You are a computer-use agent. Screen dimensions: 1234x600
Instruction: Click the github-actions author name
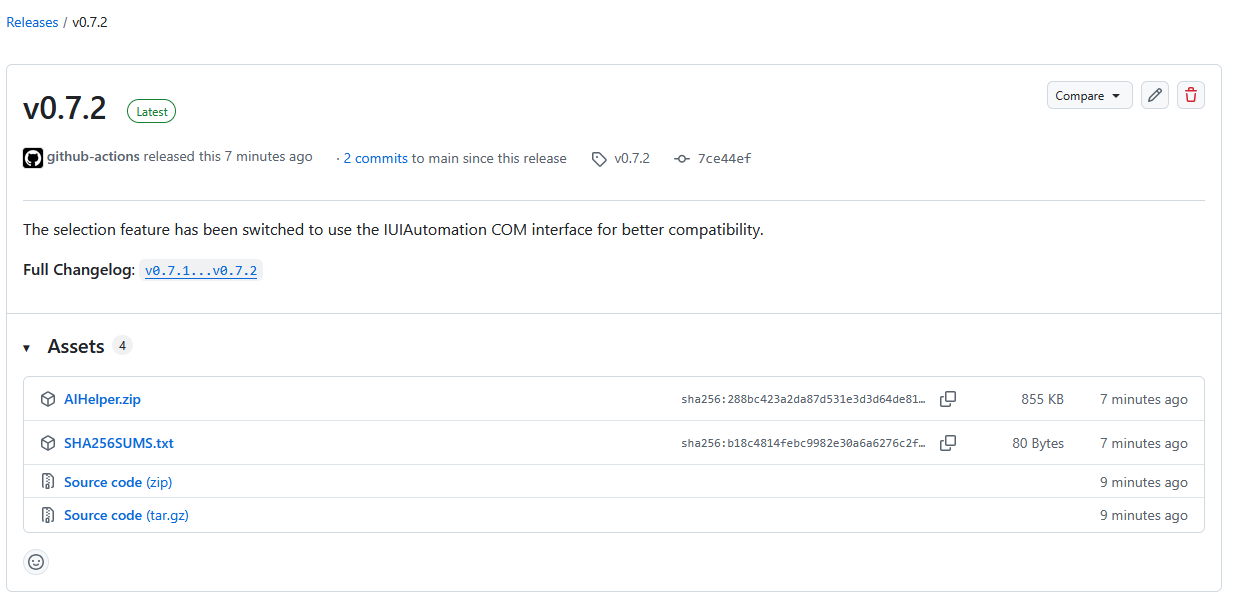point(93,157)
